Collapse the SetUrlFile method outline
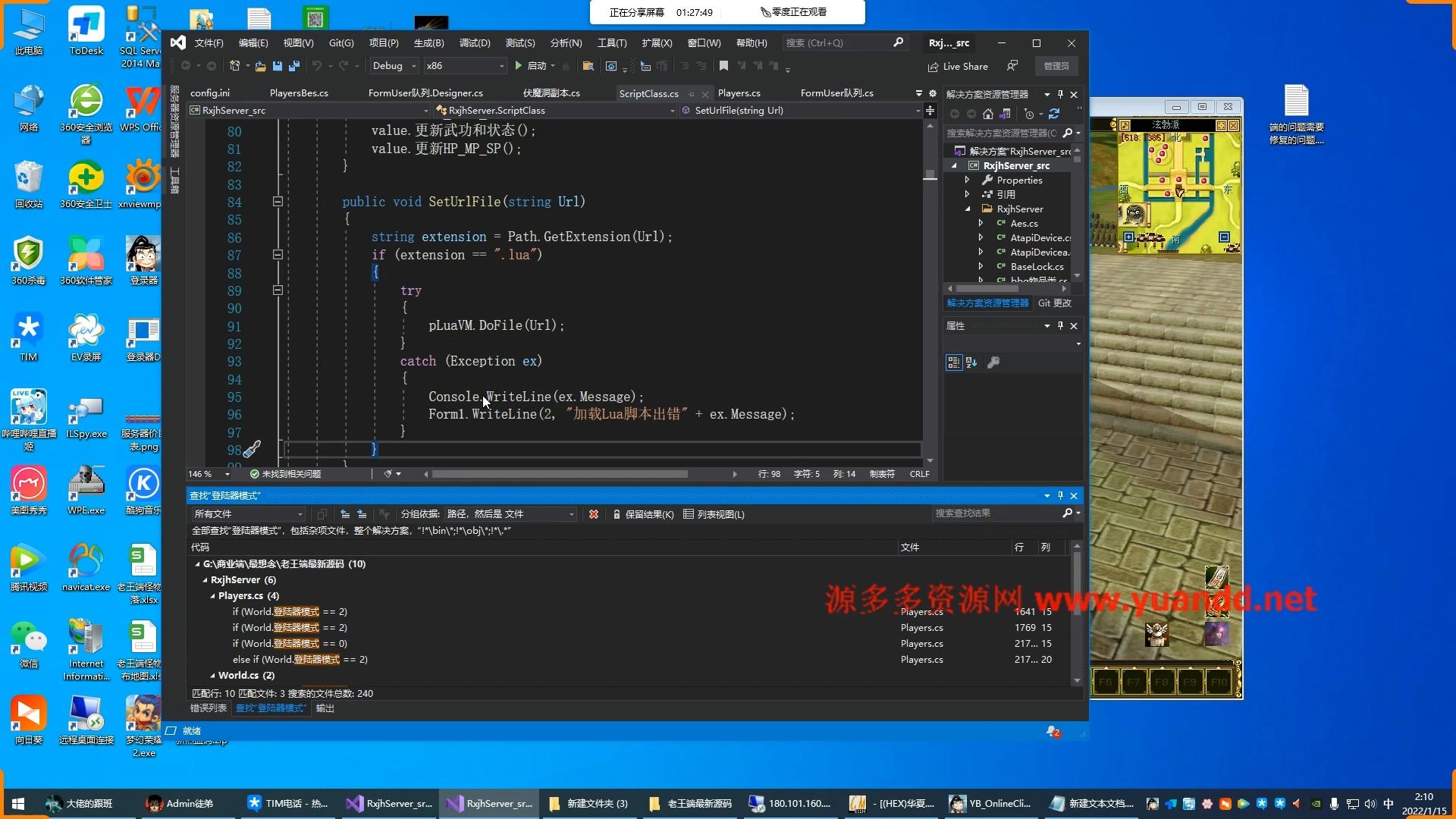 [278, 202]
